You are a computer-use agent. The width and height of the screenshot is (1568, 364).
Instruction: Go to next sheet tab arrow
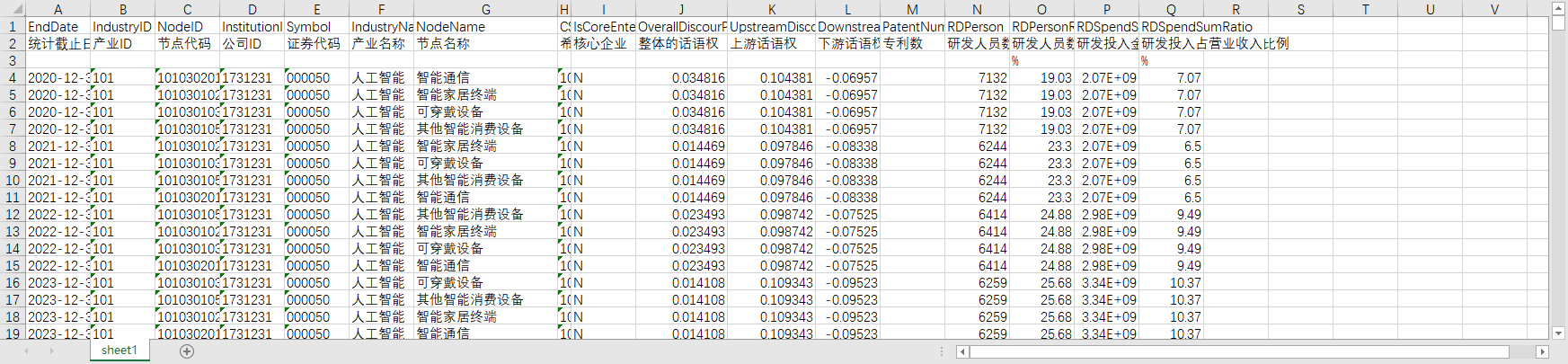(x=51, y=351)
